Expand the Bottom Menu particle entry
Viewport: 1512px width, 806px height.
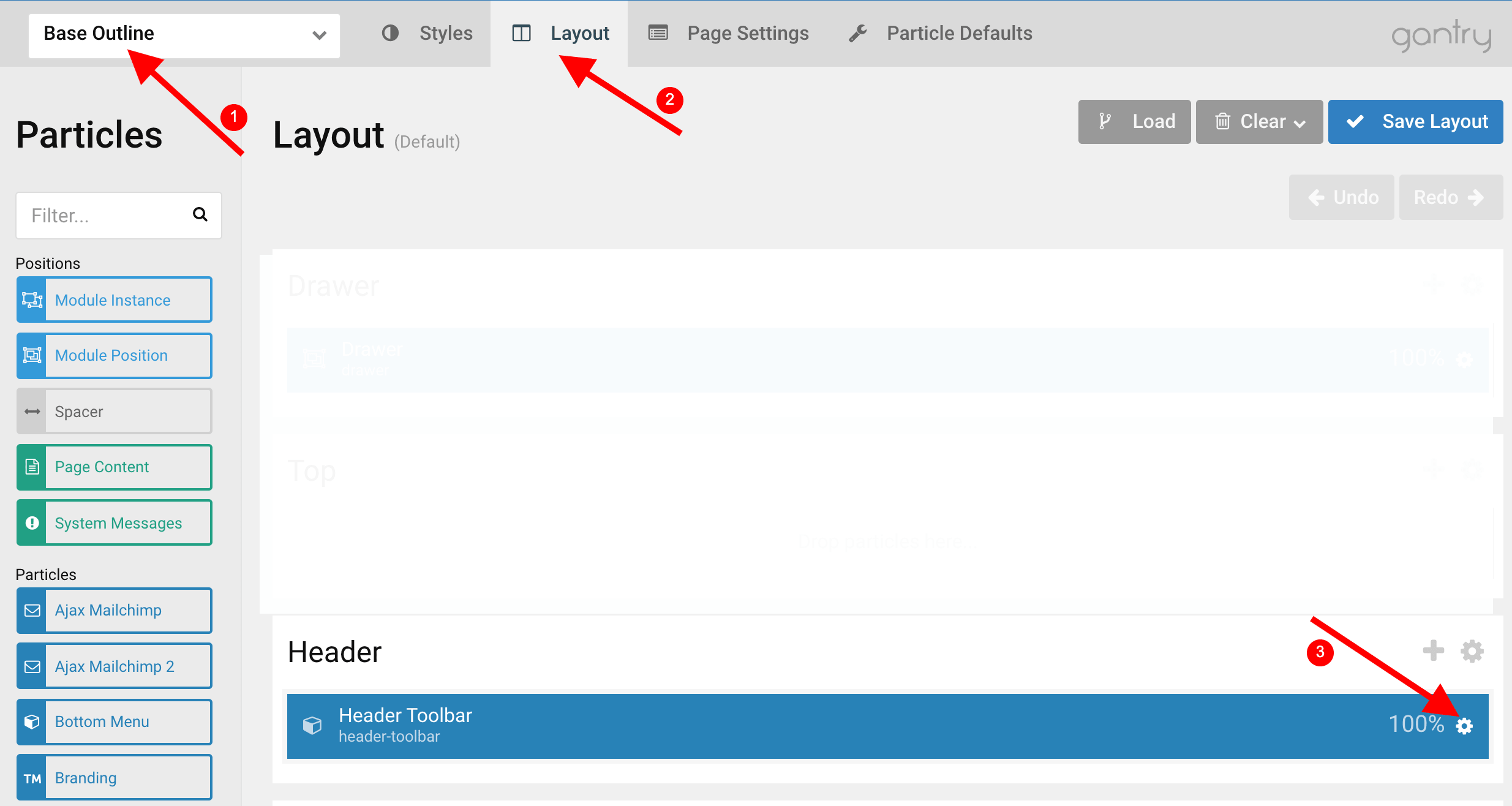pos(114,721)
